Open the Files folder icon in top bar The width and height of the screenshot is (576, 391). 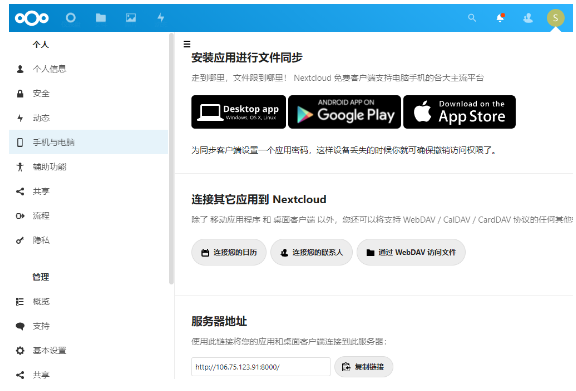tap(101, 18)
